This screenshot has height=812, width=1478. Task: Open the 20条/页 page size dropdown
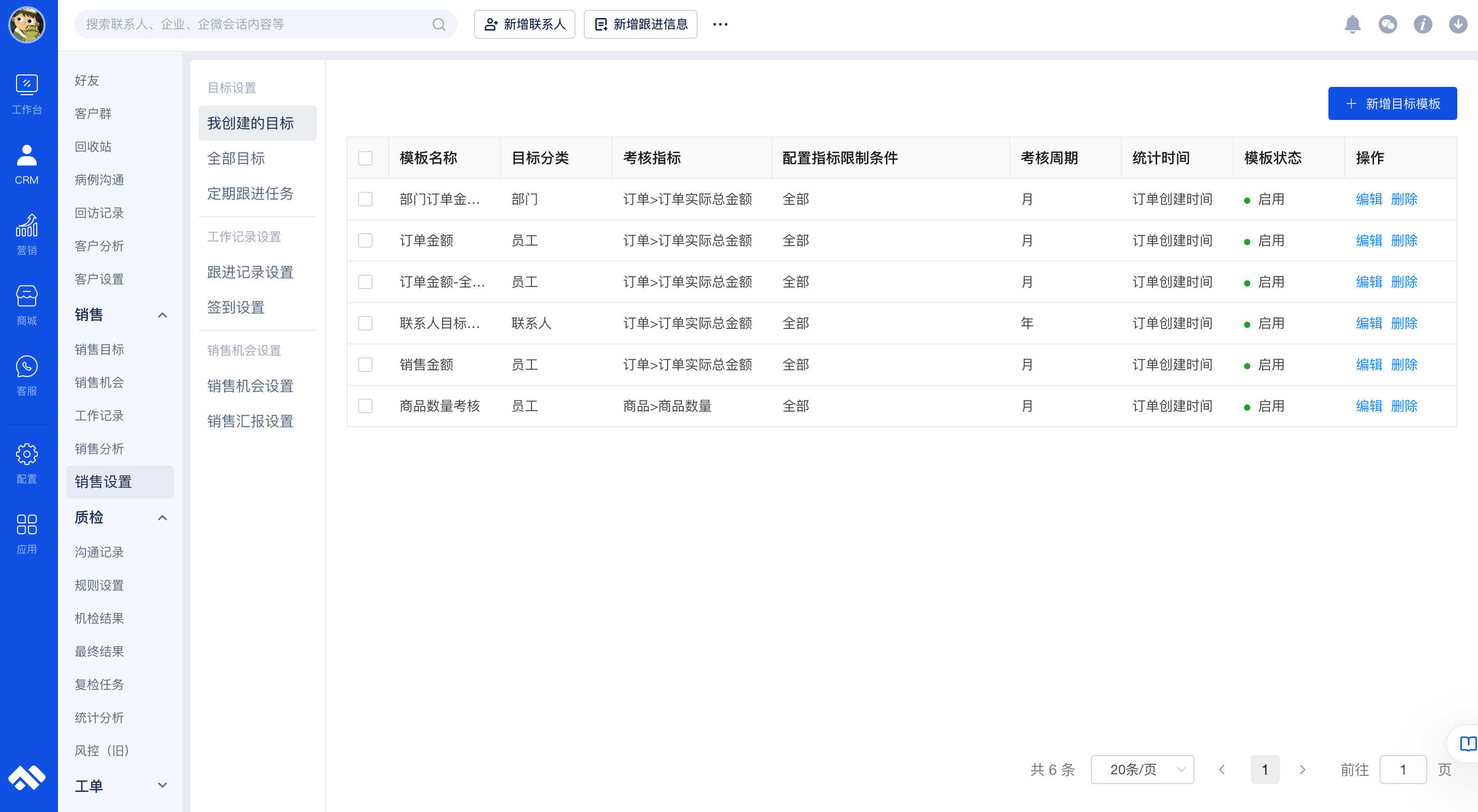1141,769
